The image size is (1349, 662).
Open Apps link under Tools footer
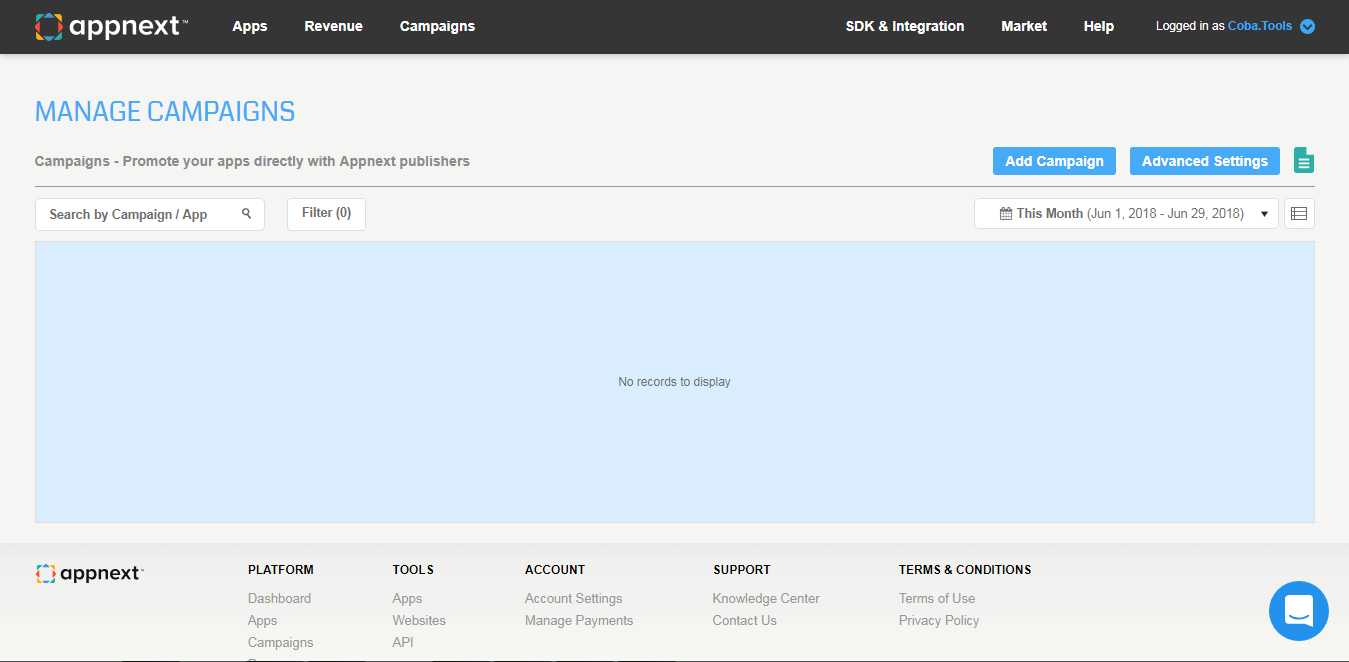(407, 598)
